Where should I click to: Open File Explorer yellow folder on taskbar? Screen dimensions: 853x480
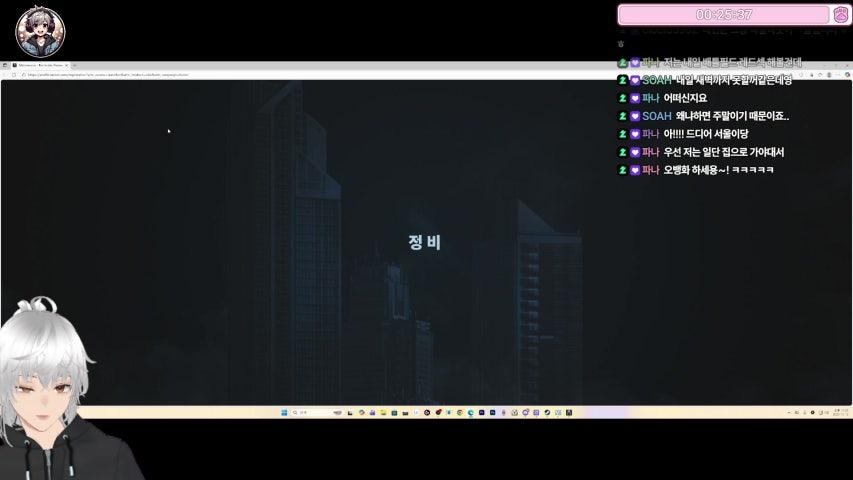click(384, 413)
